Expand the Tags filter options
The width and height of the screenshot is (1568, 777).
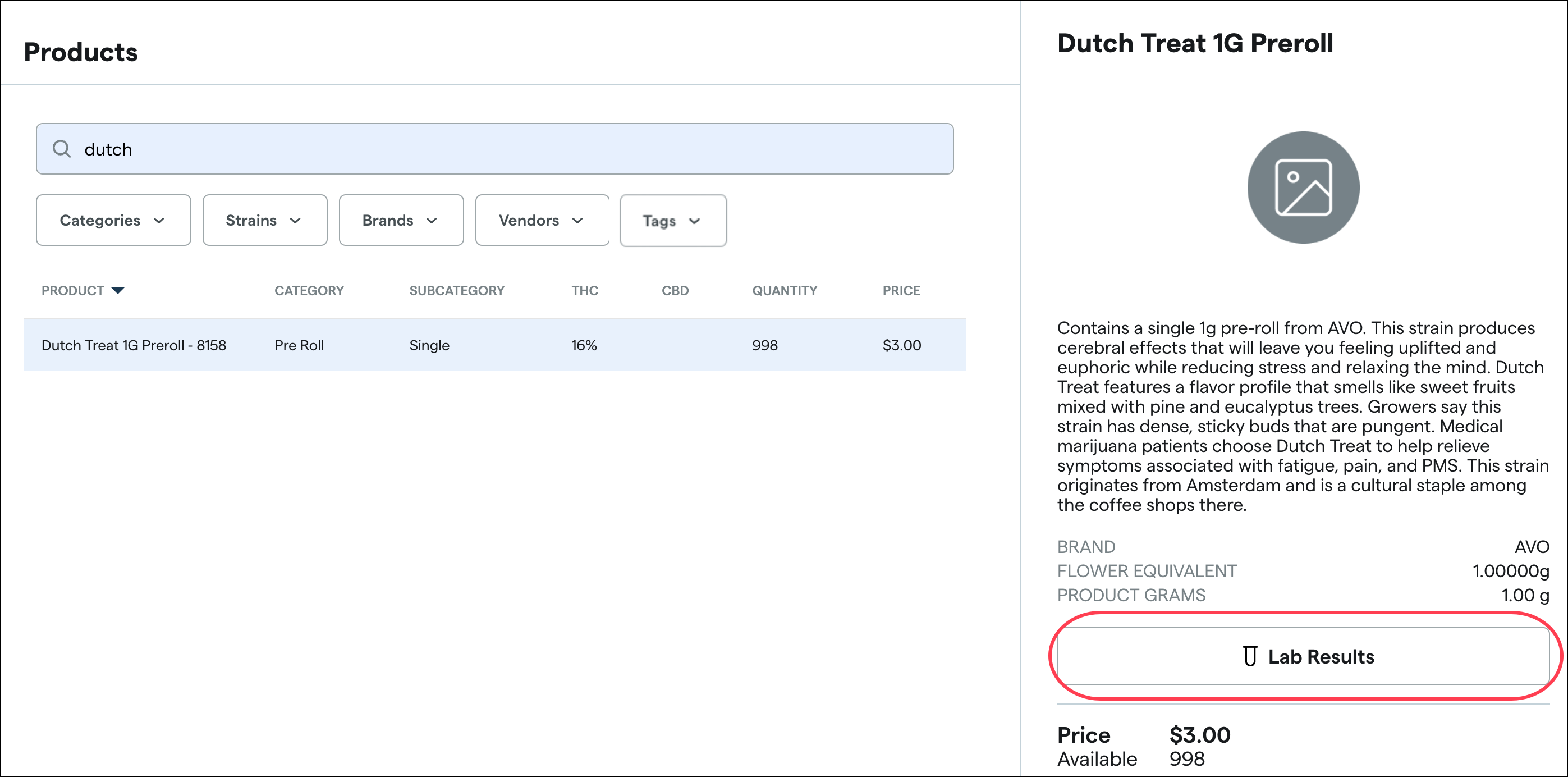[673, 221]
